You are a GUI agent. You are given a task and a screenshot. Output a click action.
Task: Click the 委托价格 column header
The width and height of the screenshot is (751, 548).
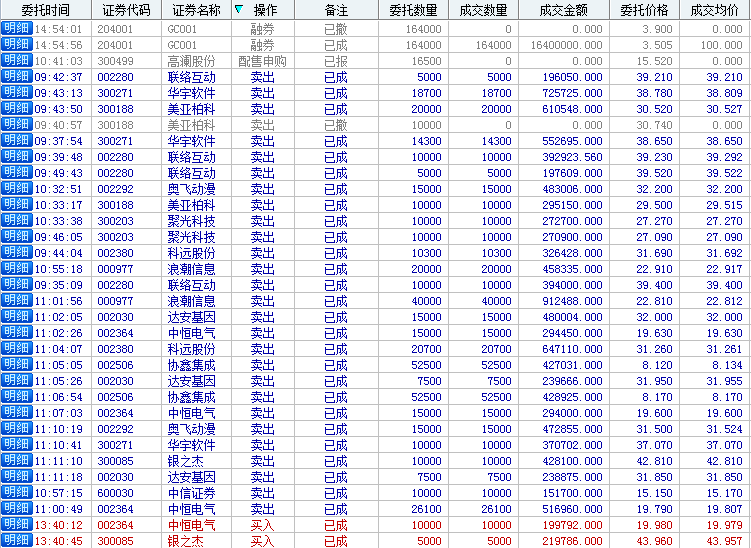tap(644, 10)
